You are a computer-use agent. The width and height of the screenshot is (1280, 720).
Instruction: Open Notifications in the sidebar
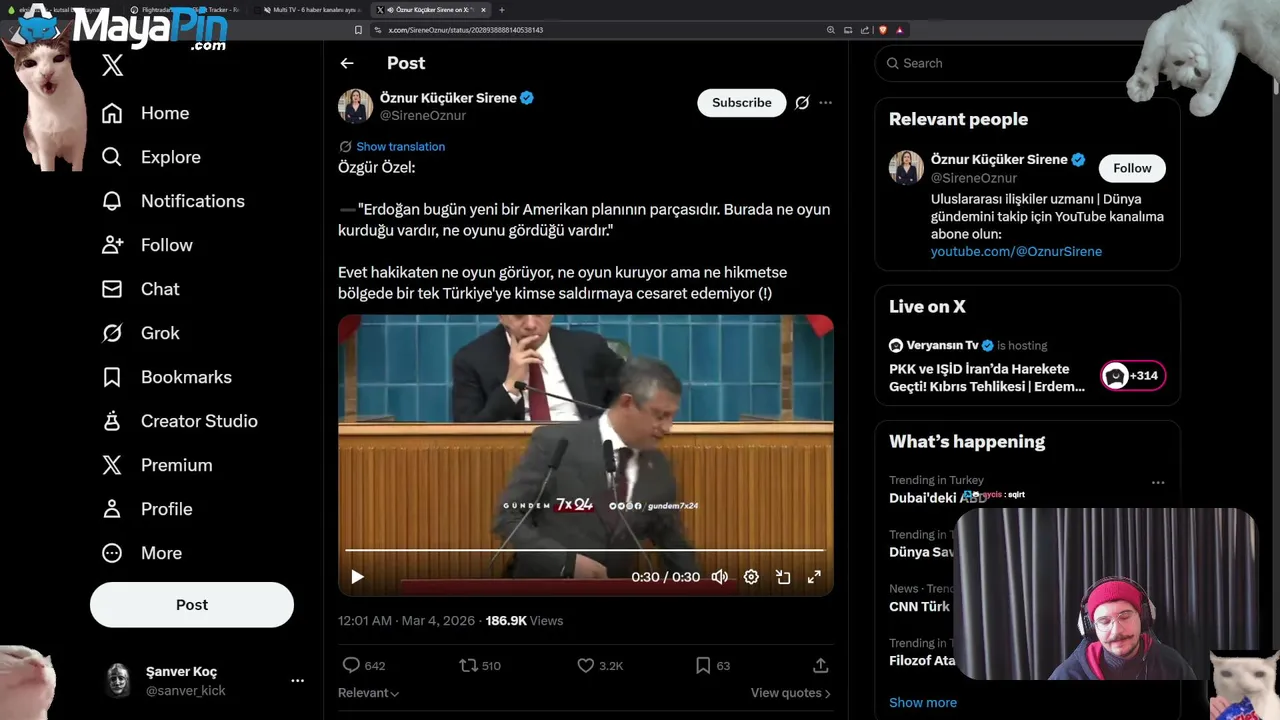(173, 201)
